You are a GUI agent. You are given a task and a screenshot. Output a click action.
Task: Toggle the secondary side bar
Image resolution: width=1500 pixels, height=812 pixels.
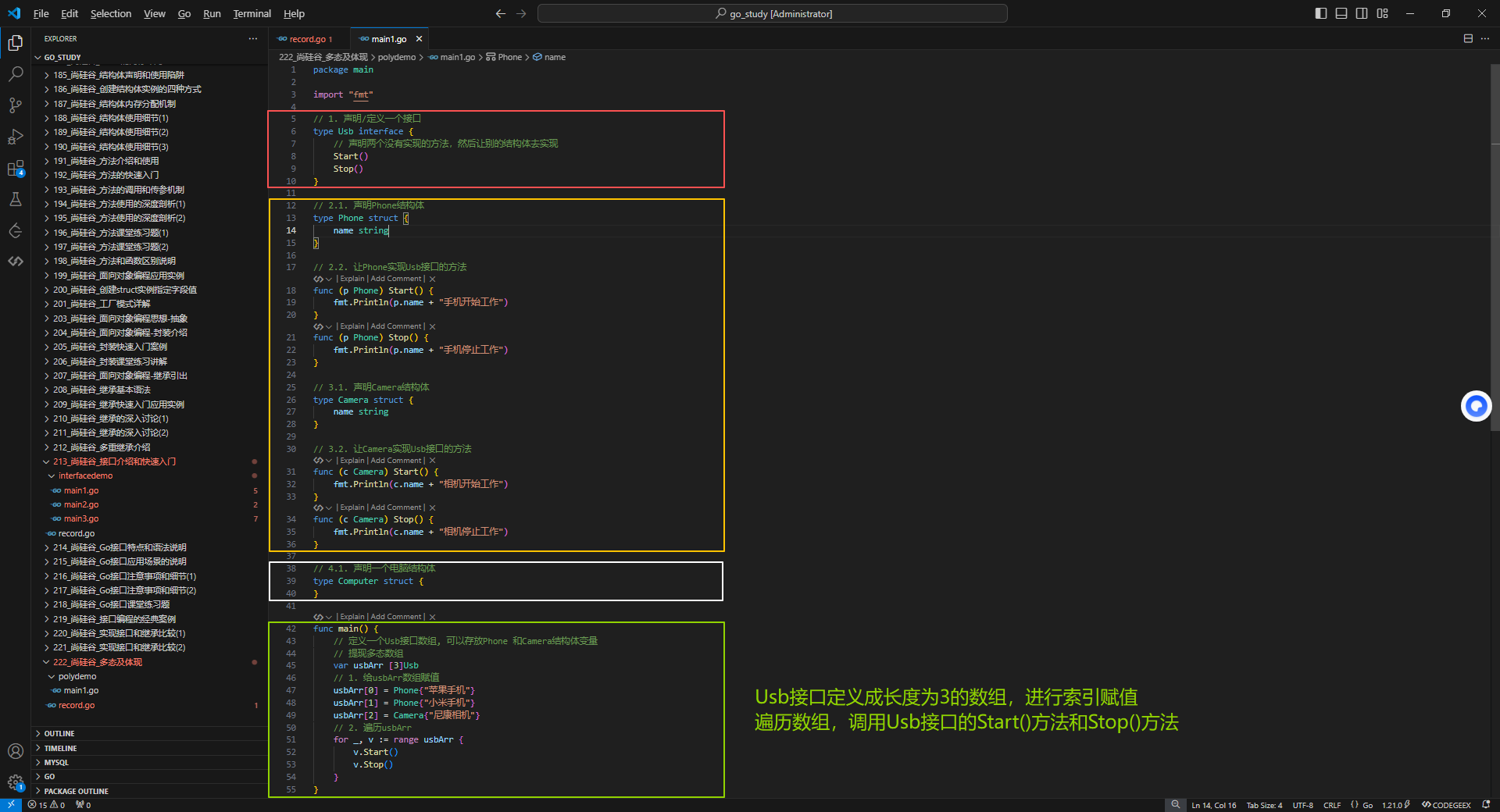point(1362,13)
